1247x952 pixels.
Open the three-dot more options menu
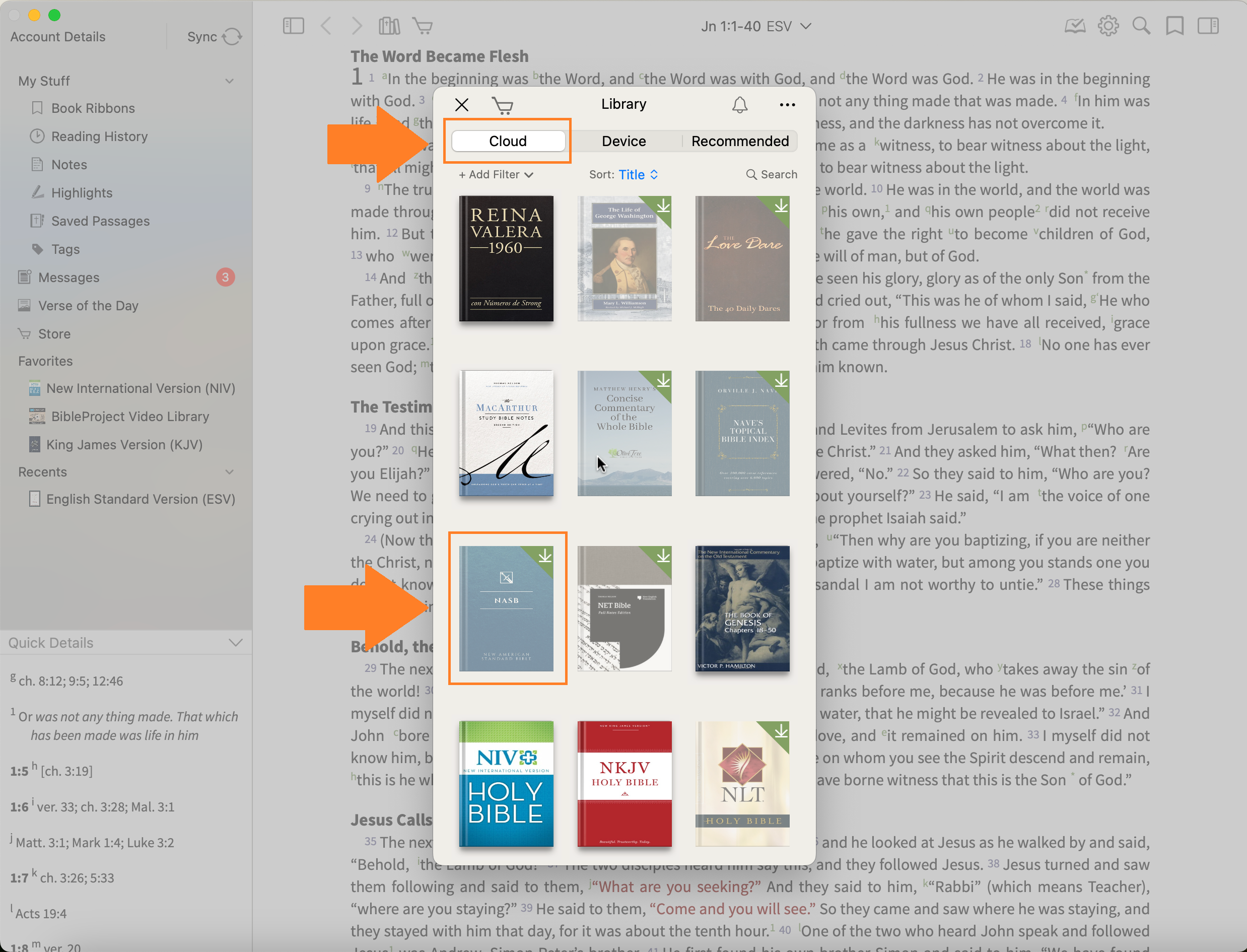787,105
